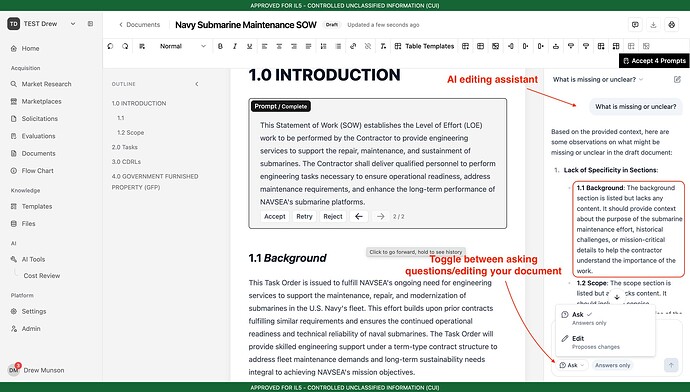Jump to bottom of AI chat
The width and height of the screenshot is (690, 392).
[x=617, y=297]
